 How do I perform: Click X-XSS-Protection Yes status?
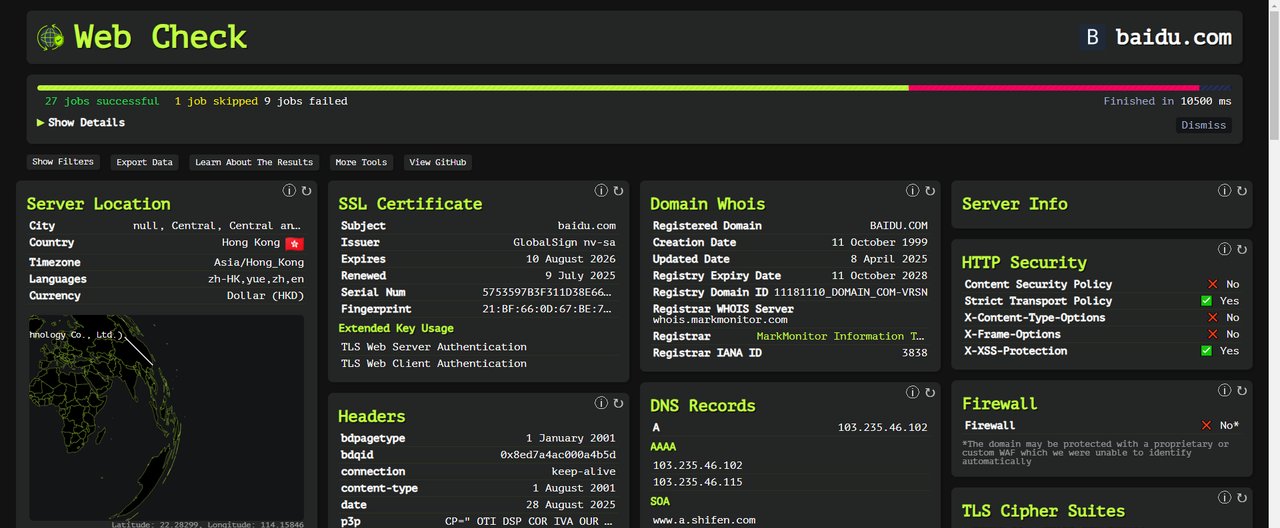(1220, 351)
